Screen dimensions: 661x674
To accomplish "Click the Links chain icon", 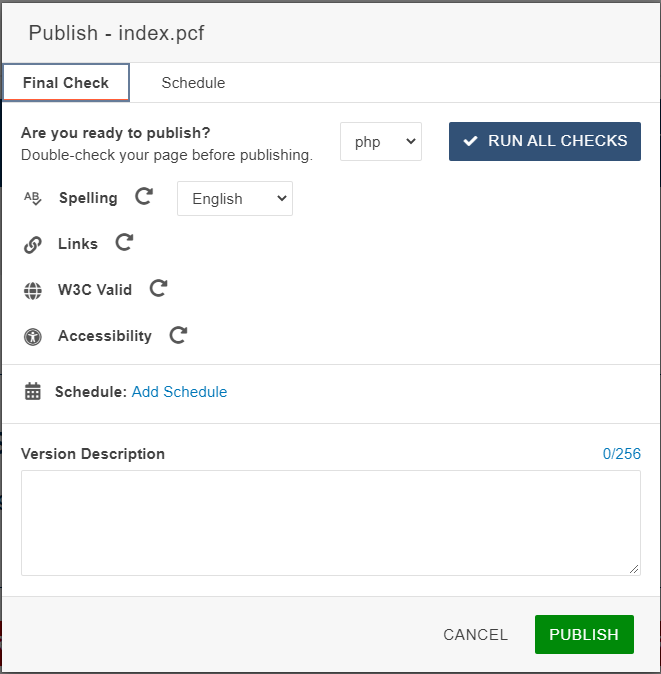I will pos(33,244).
